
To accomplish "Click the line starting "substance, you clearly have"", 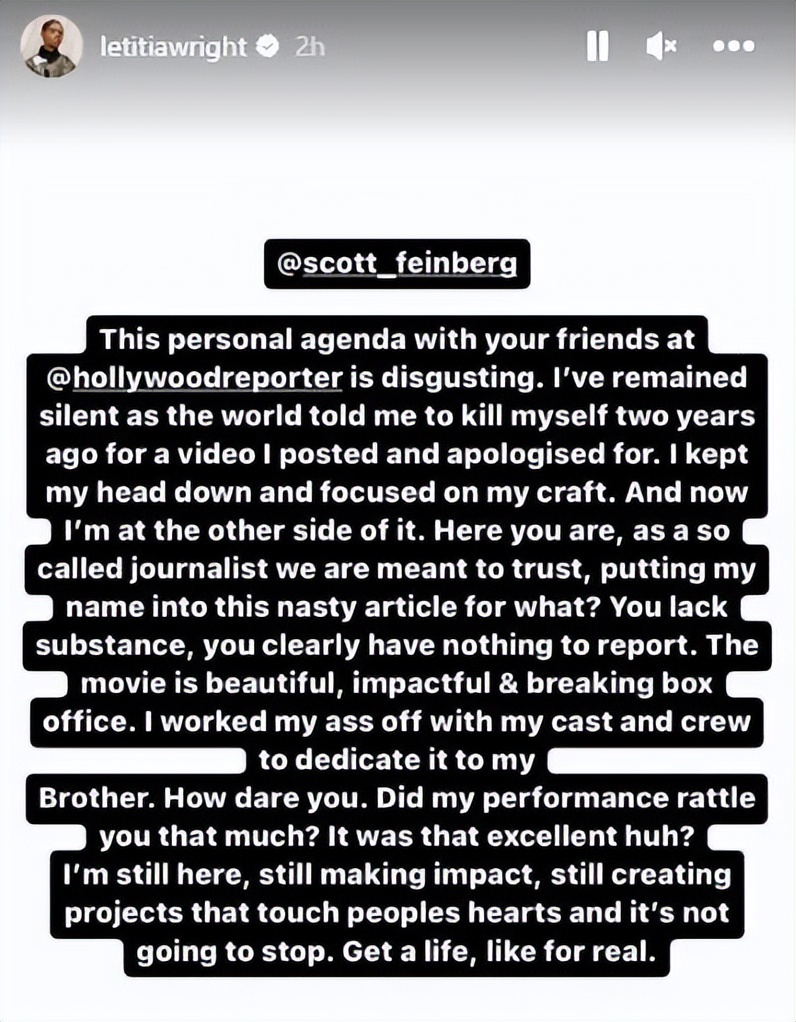I will pyautogui.click(x=396, y=645).
